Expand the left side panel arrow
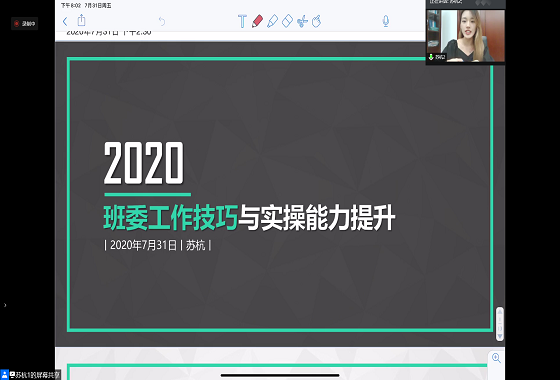The width and height of the screenshot is (560, 380). [x=5, y=305]
